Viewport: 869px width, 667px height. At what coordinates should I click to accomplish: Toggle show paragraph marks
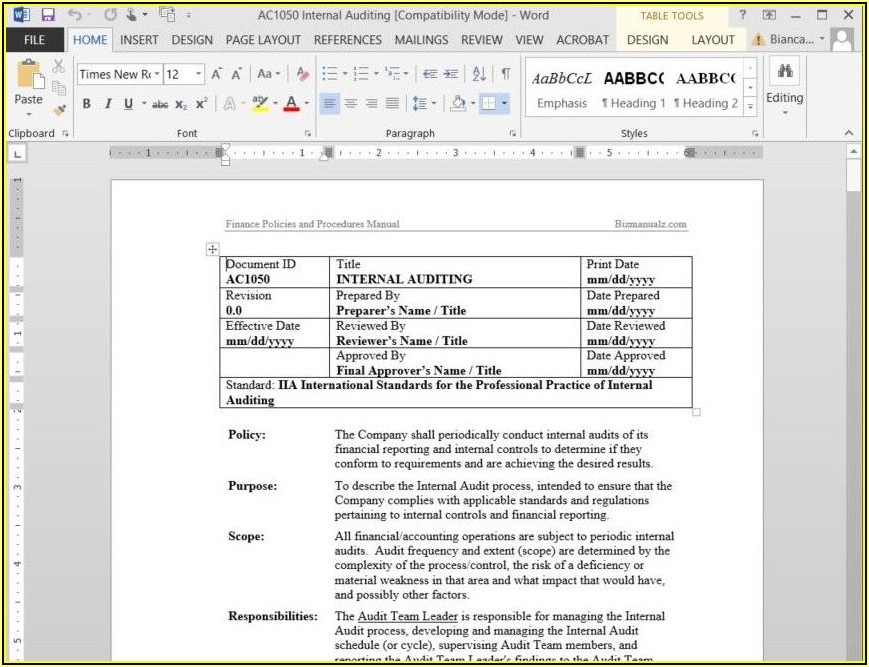506,74
